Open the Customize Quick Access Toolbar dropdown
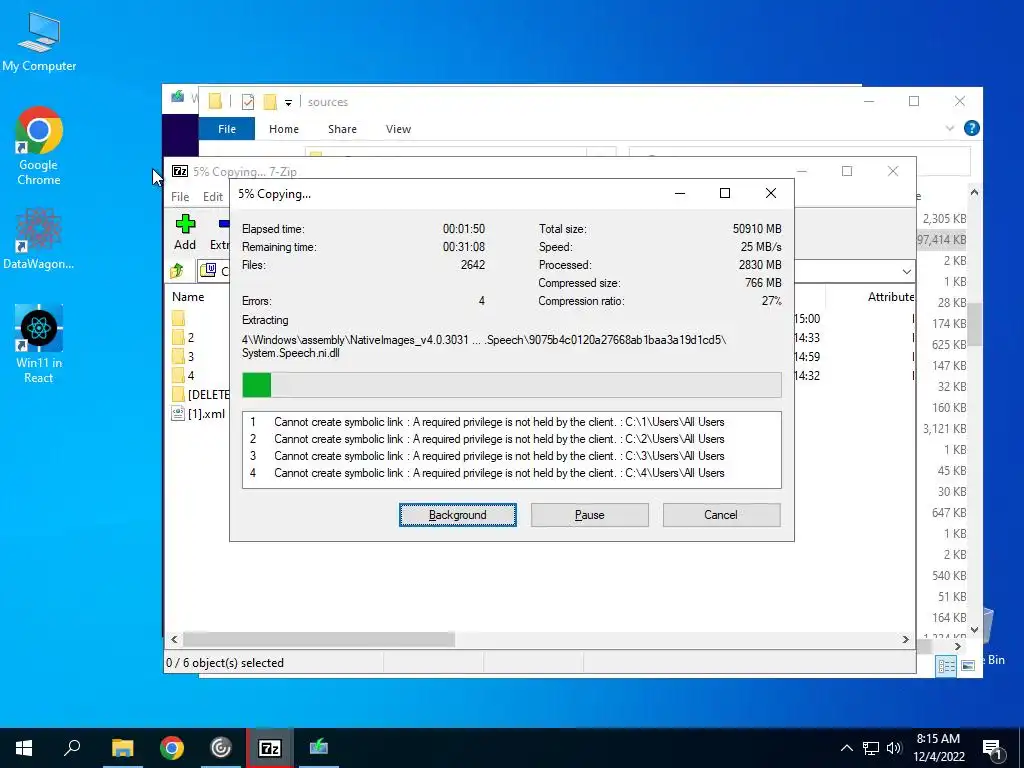Screen dimensions: 1024x768 [x=288, y=103]
